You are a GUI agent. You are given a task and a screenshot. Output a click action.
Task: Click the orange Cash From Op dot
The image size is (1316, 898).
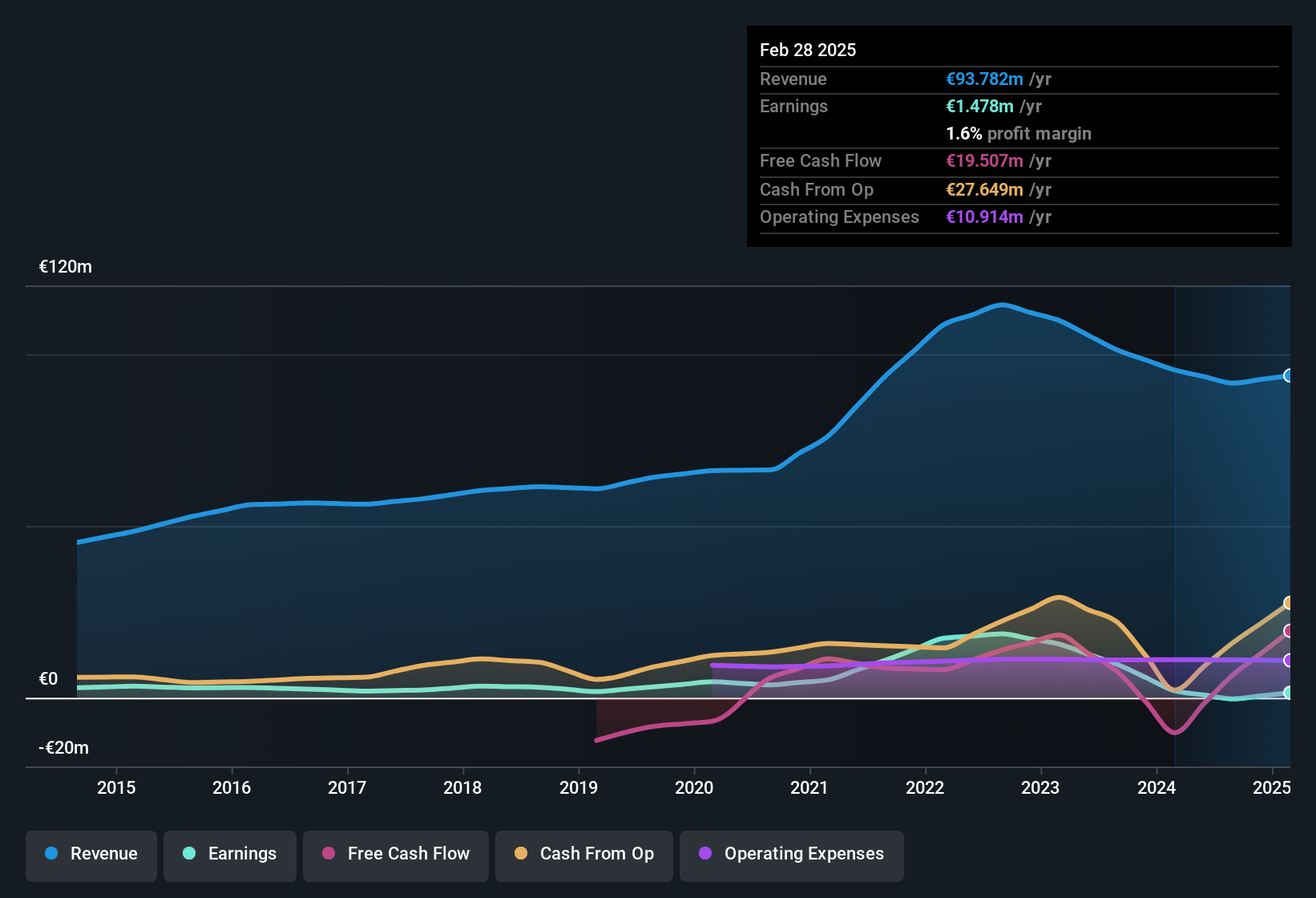521,854
